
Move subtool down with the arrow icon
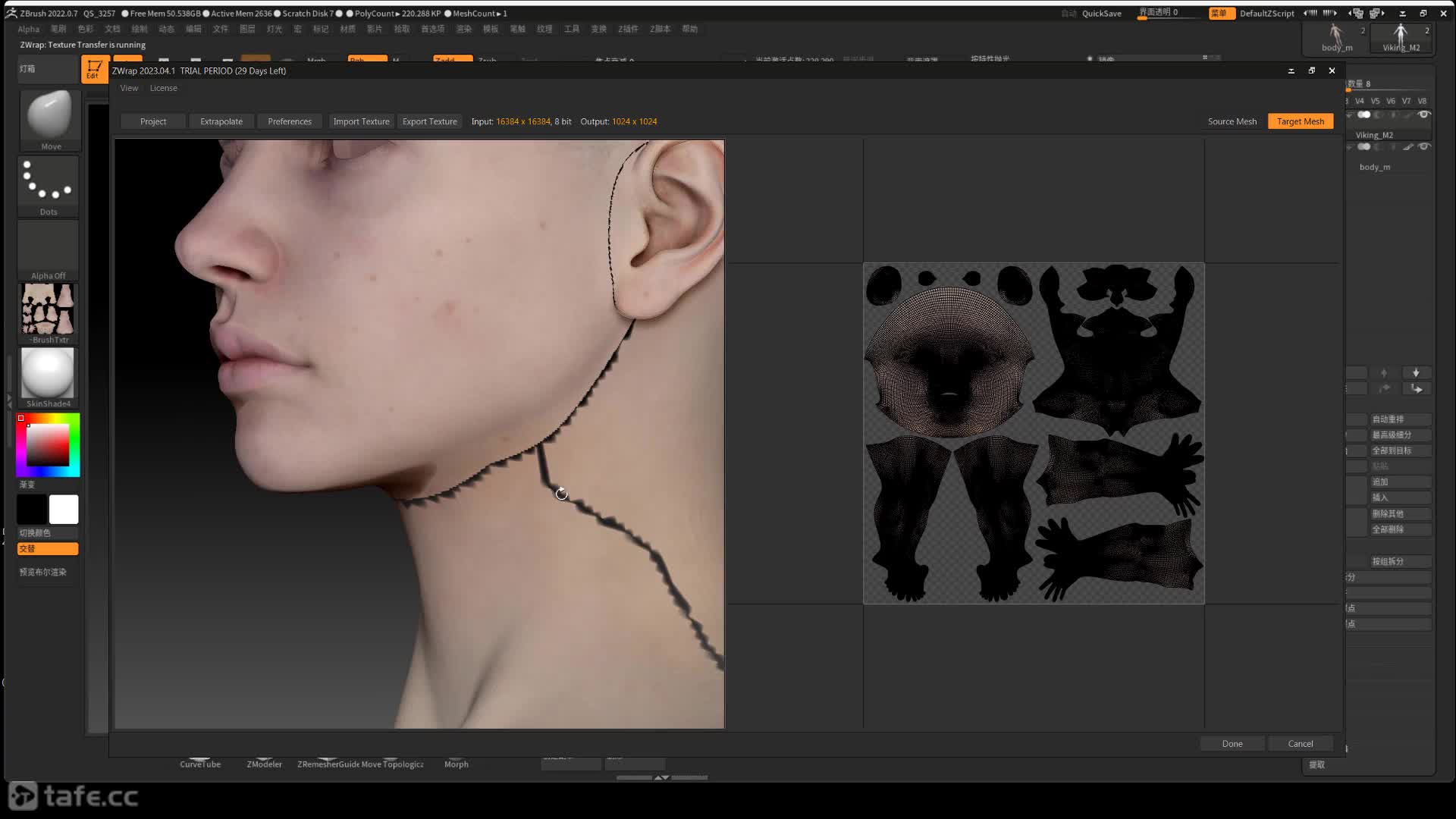[x=1415, y=372]
